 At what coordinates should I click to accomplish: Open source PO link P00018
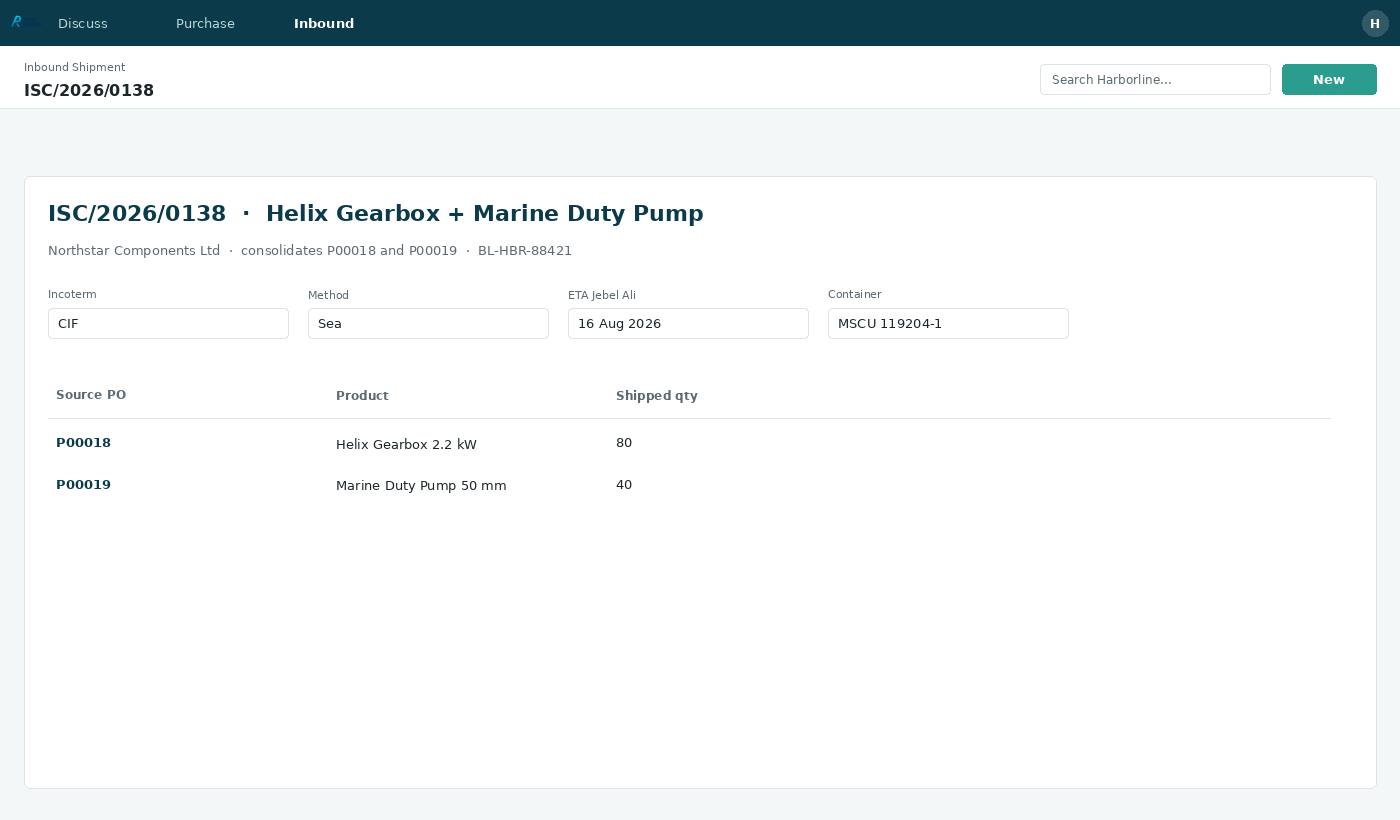coord(83,443)
